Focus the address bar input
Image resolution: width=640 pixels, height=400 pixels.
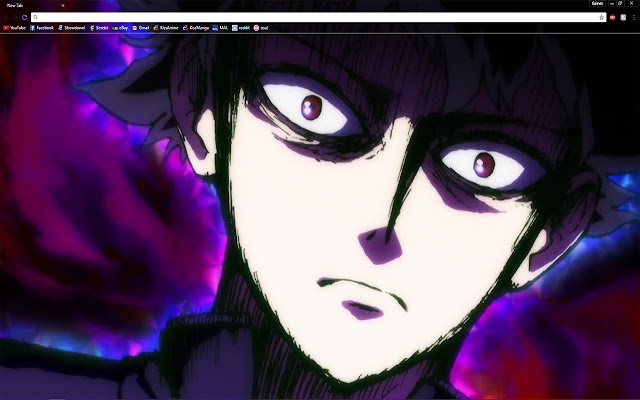(318, 18)
